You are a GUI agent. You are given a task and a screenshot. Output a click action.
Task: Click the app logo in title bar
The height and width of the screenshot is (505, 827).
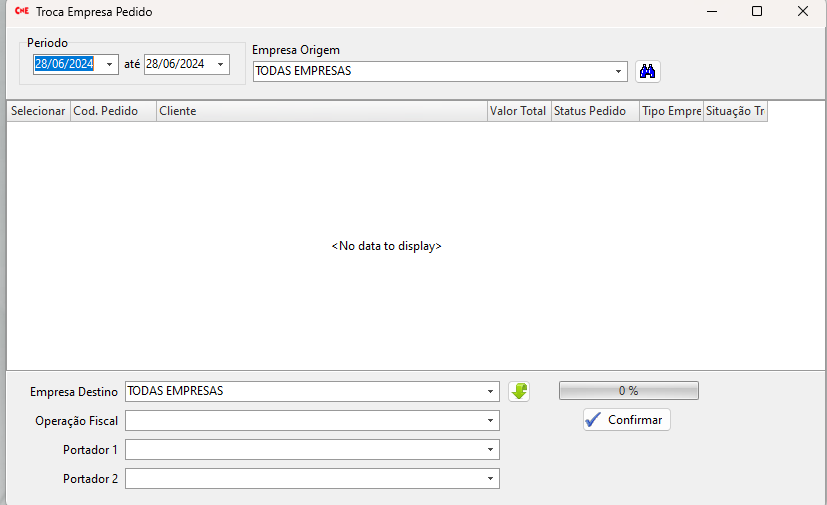(x=21, y=12)
